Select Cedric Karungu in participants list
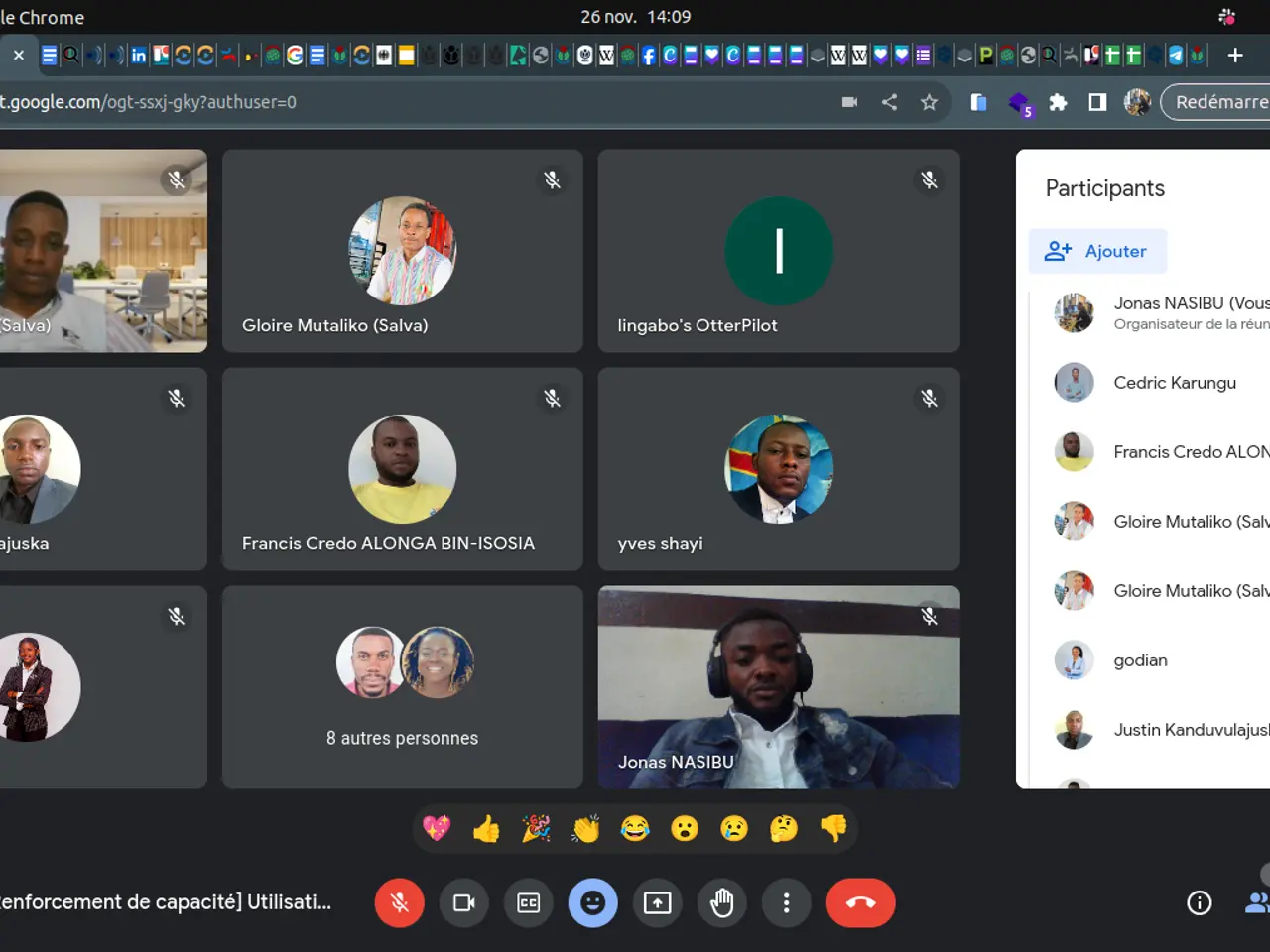The width and height of the screenshot is (1270, 952). [x=1174, y=383]
